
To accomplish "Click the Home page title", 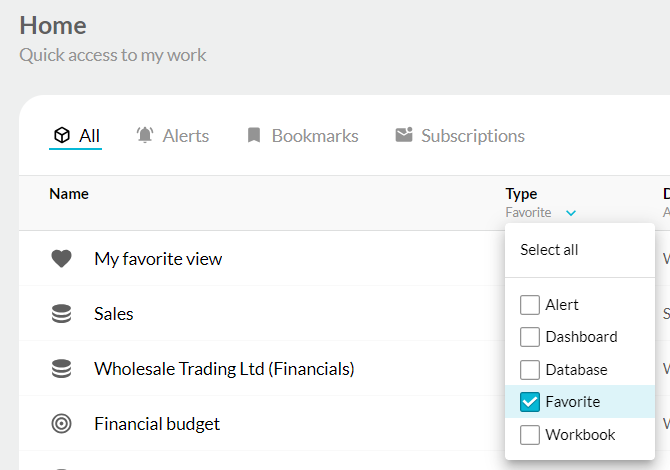I will [53, 25].
